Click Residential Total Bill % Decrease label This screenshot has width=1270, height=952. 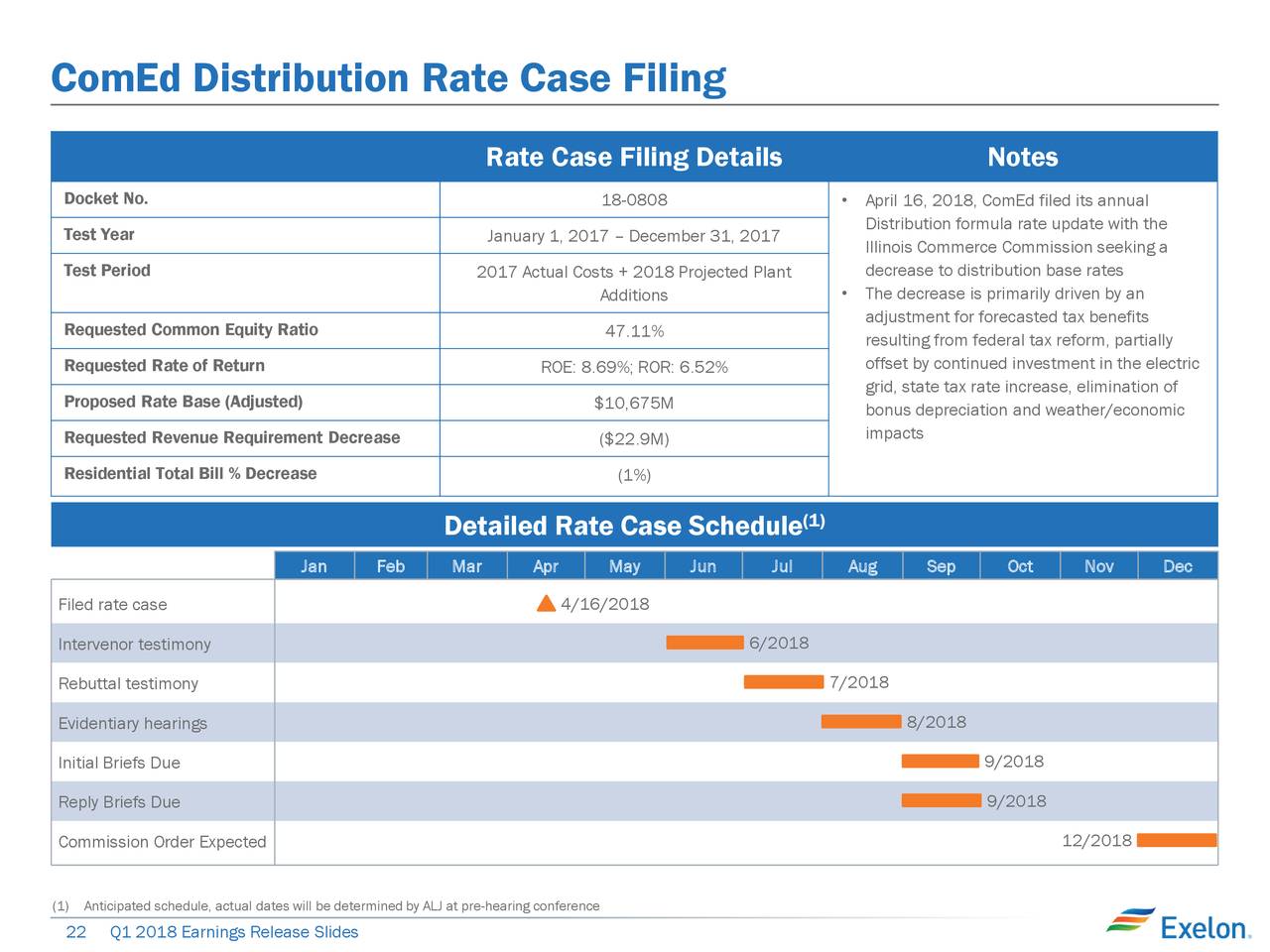[190, 474]
